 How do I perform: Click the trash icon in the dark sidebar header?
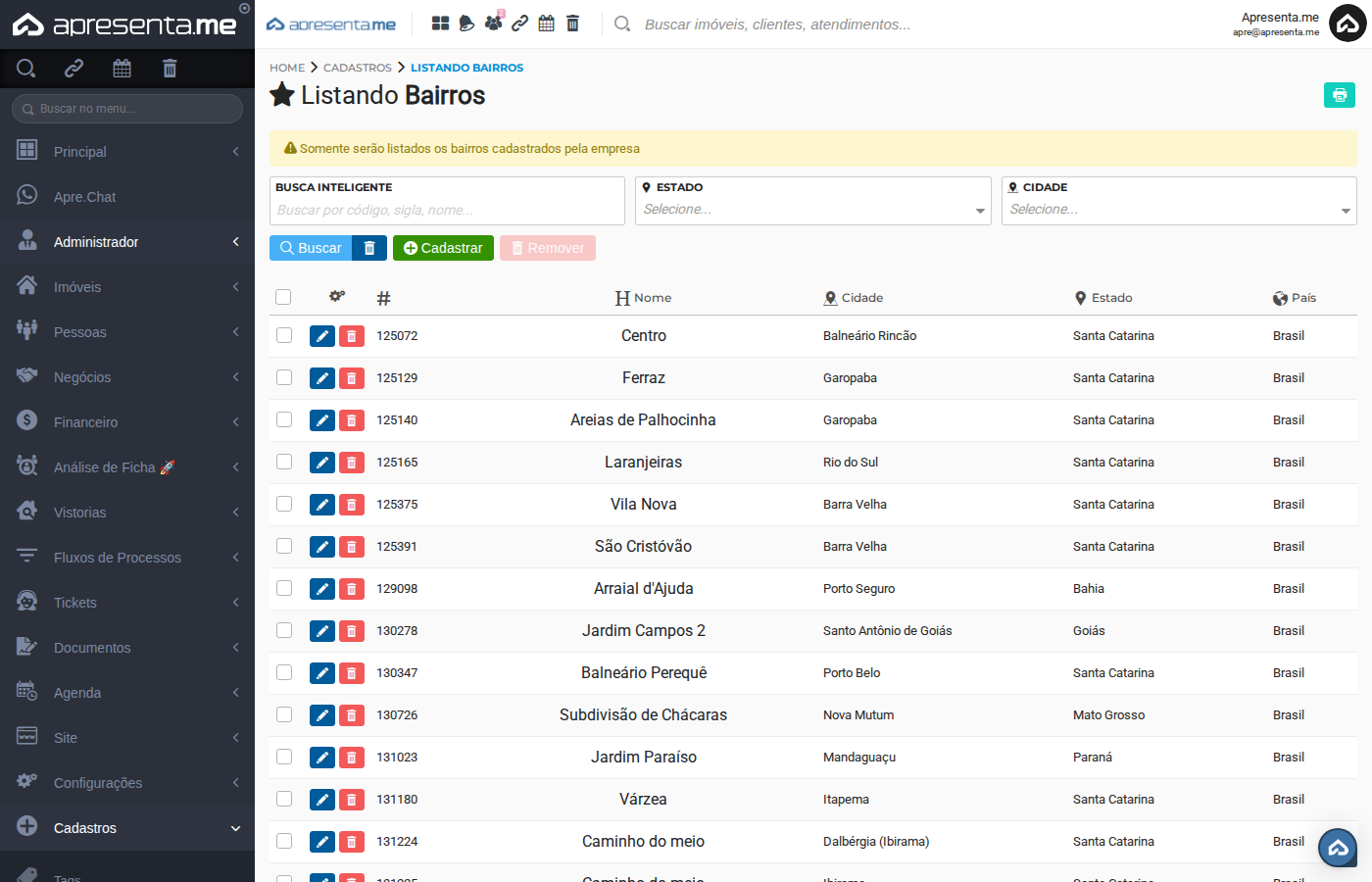(x=170, y=69)
